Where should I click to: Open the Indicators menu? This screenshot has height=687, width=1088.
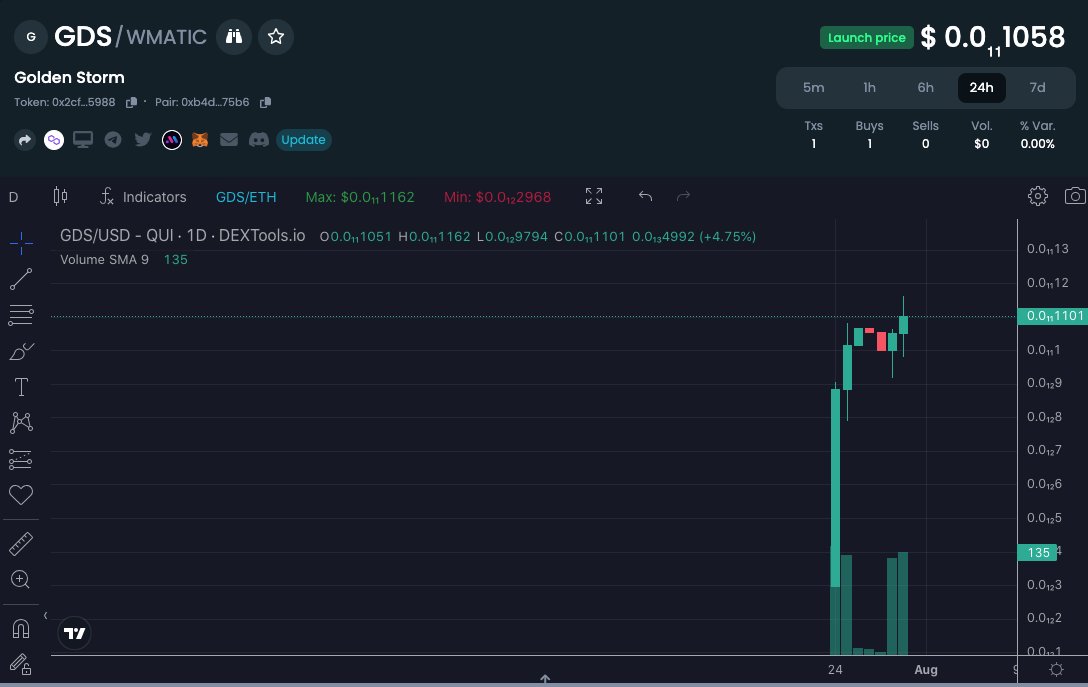[143, 197]
